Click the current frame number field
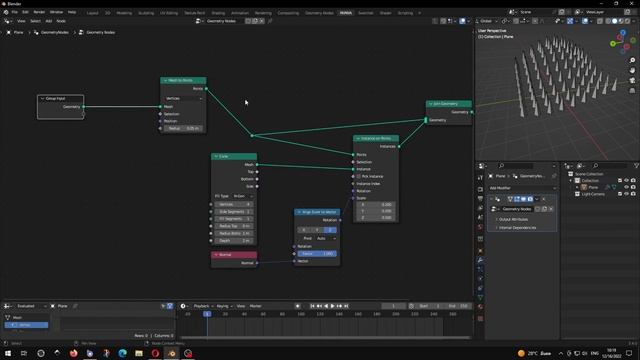 (x=393, y=306)
